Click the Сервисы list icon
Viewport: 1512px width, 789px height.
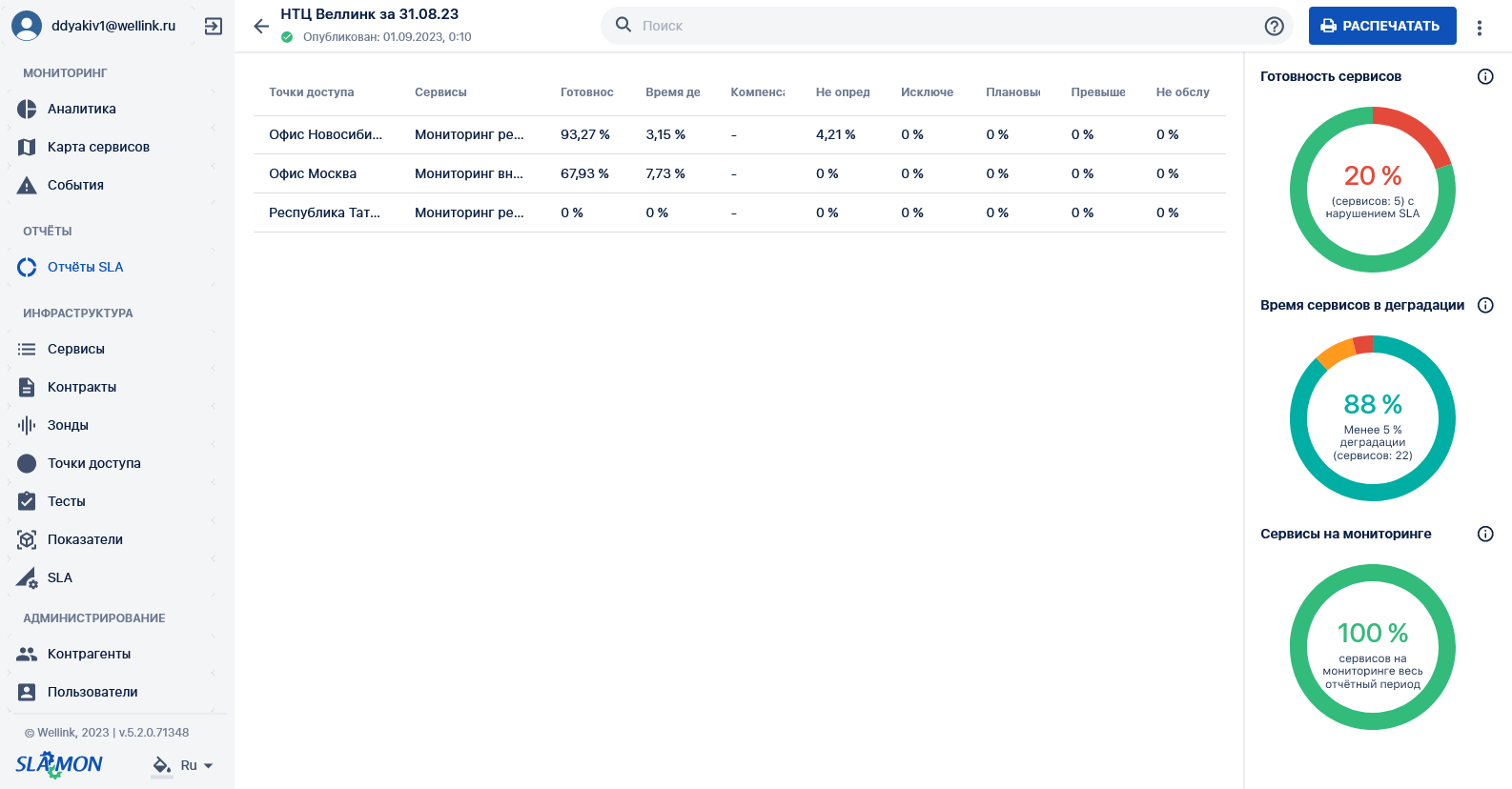tap(27, 349)
